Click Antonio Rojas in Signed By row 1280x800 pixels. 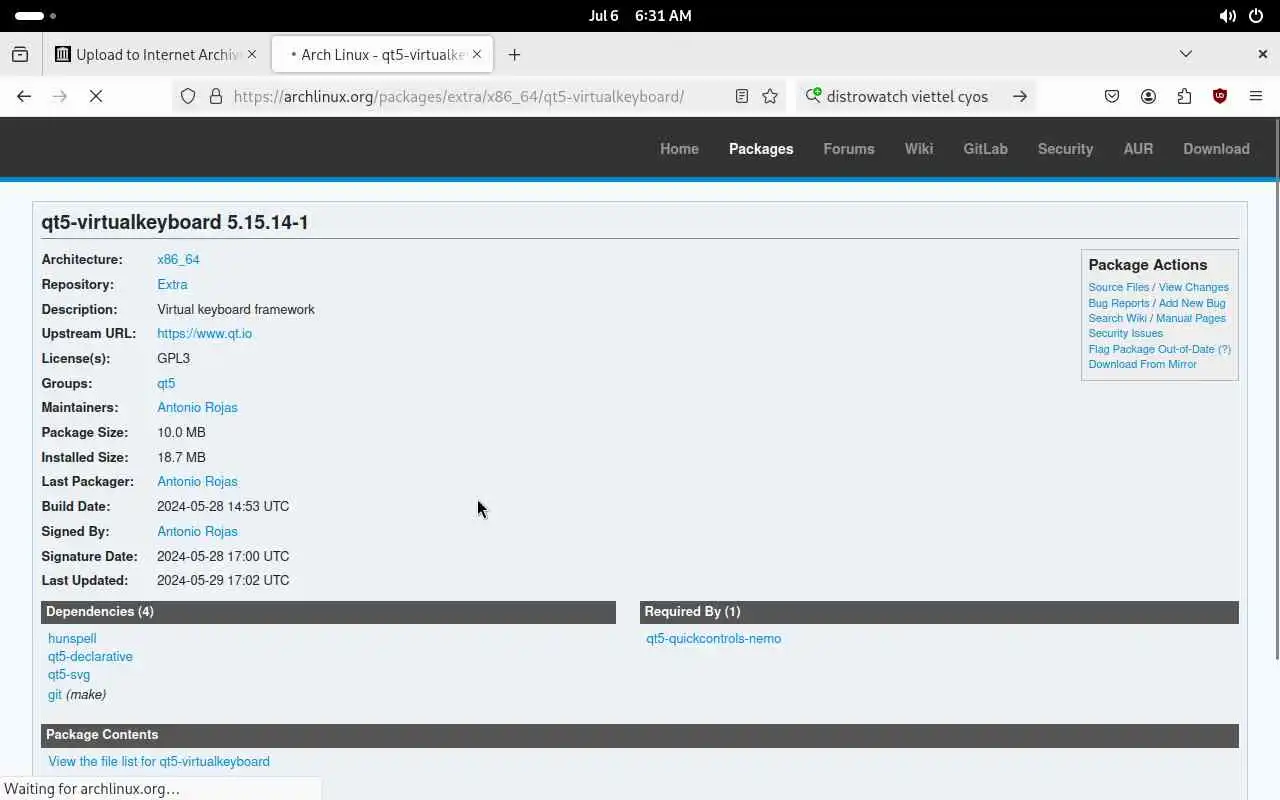point(197,531)
